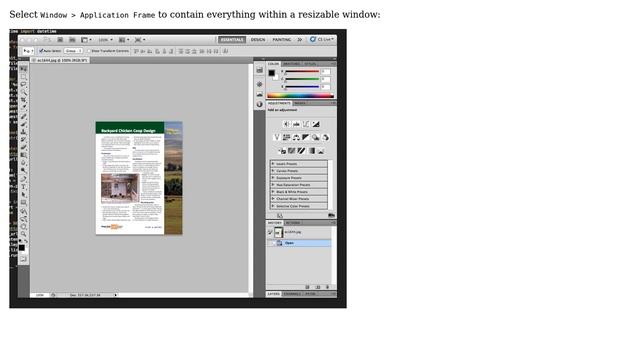Add a Black & White adjustment
The width and height of the screenshot is (640, 360).
306,138
